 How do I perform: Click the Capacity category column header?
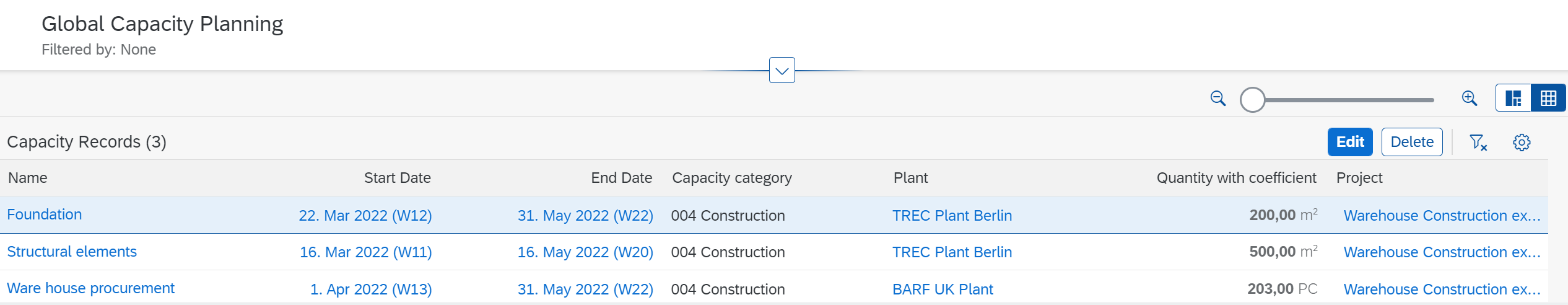(x=731, y=178)
